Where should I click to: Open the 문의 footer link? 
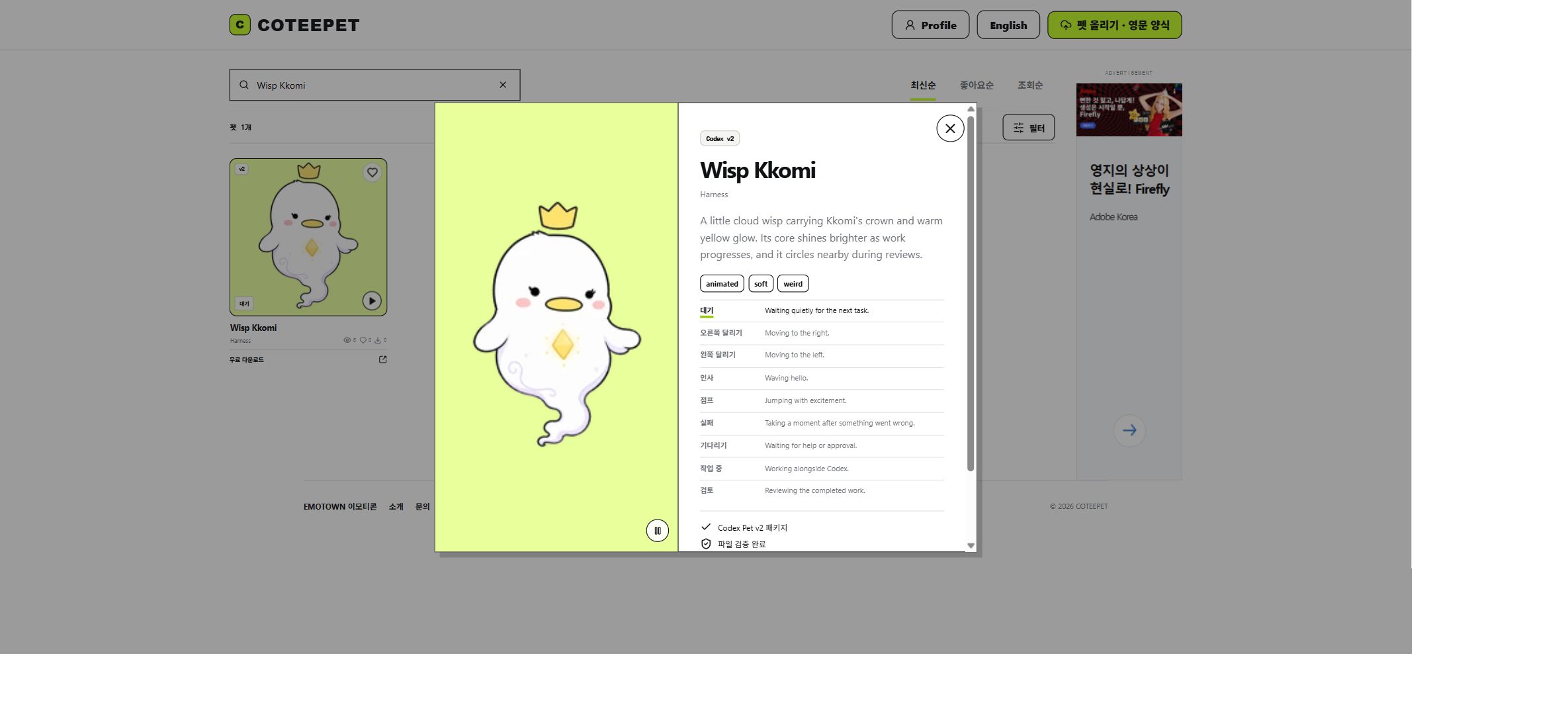423,507
